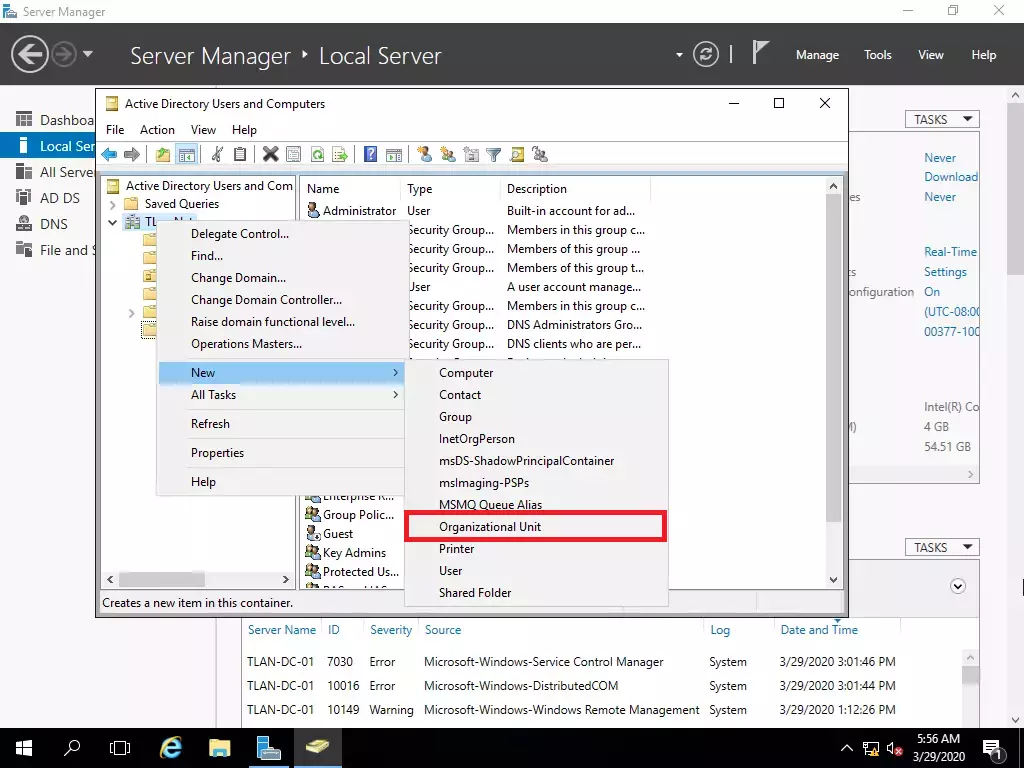The height and width of the screenshot is (768, 1024).
Task: Click the Delete X toolbar icon
Action: point(270,155)
